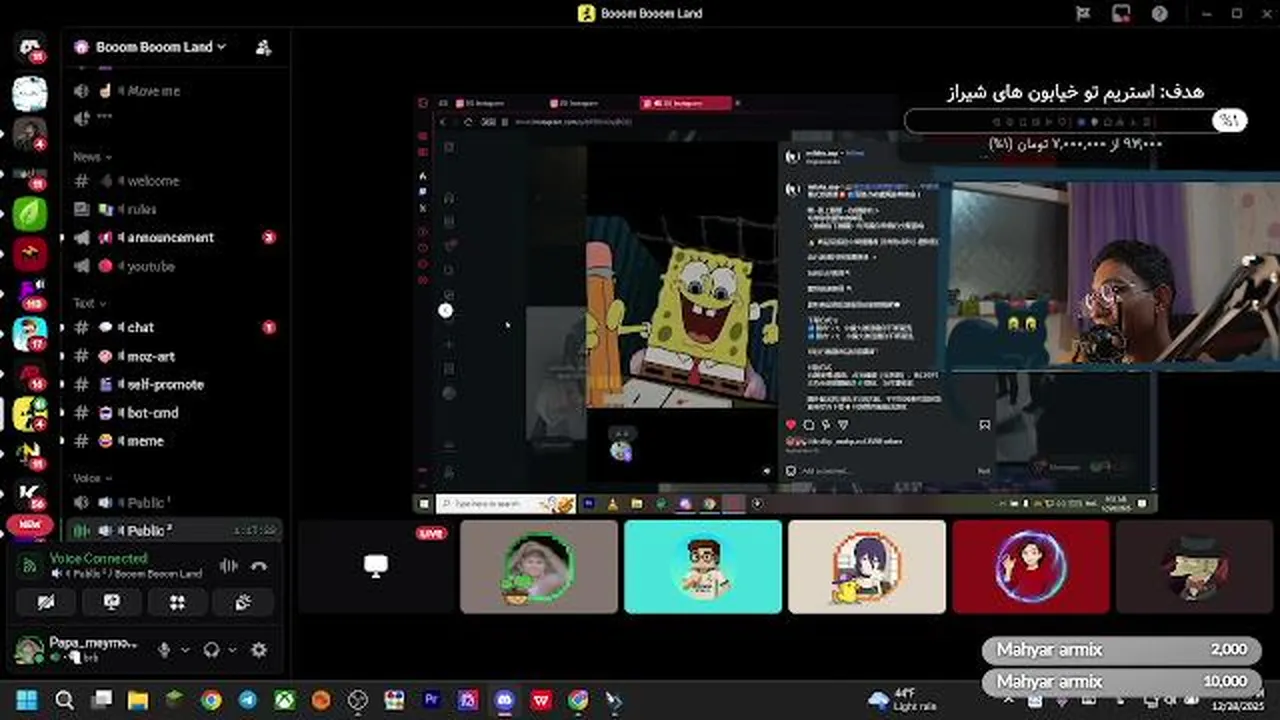This screenshot has width=1280, height=720.
Task: Open Discord help question mark icon
Action: (x=1159, y=13)
